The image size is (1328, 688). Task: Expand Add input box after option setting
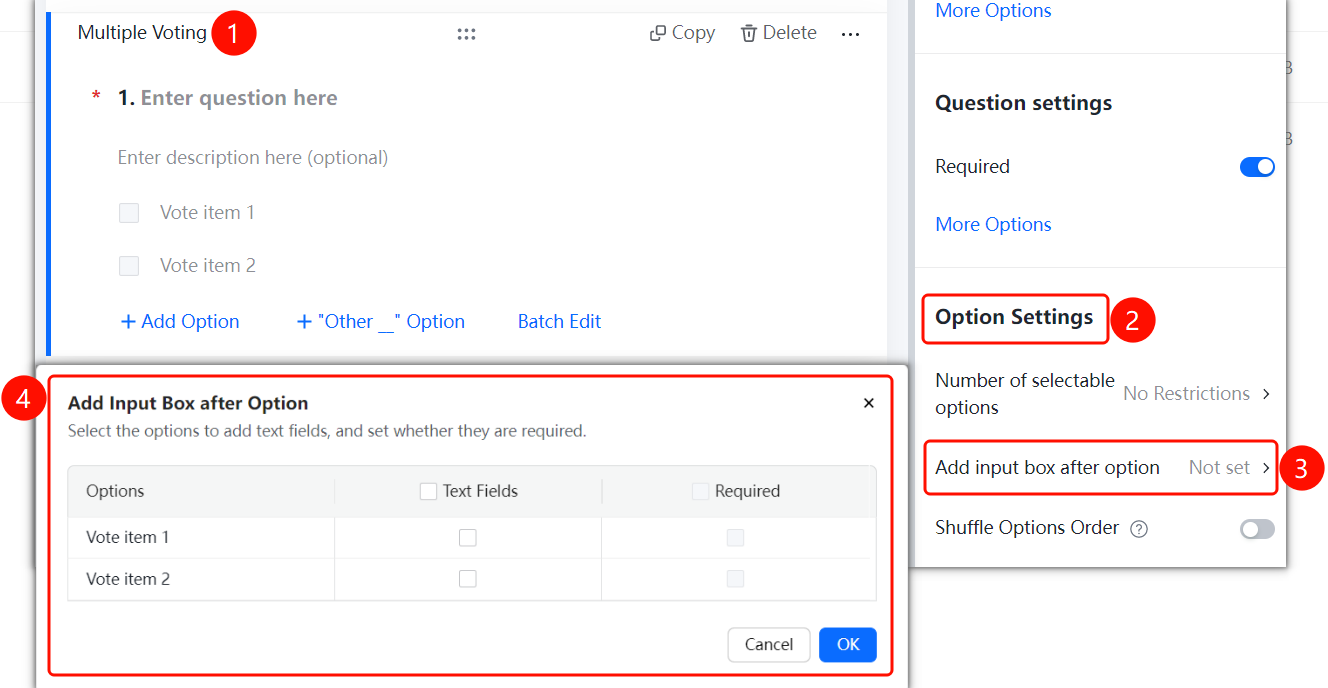pos(1103,468)
